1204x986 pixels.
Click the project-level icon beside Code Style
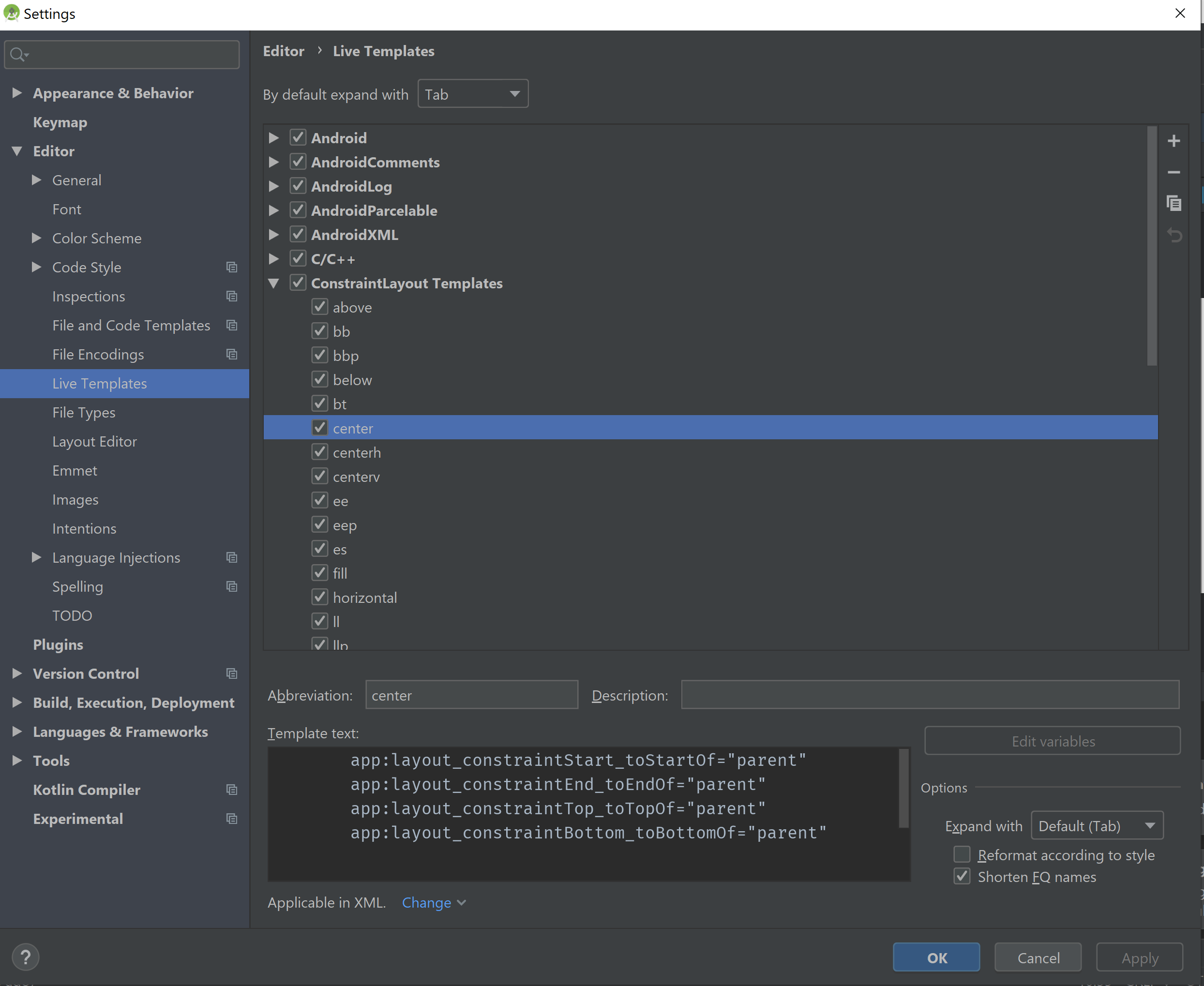231,267
